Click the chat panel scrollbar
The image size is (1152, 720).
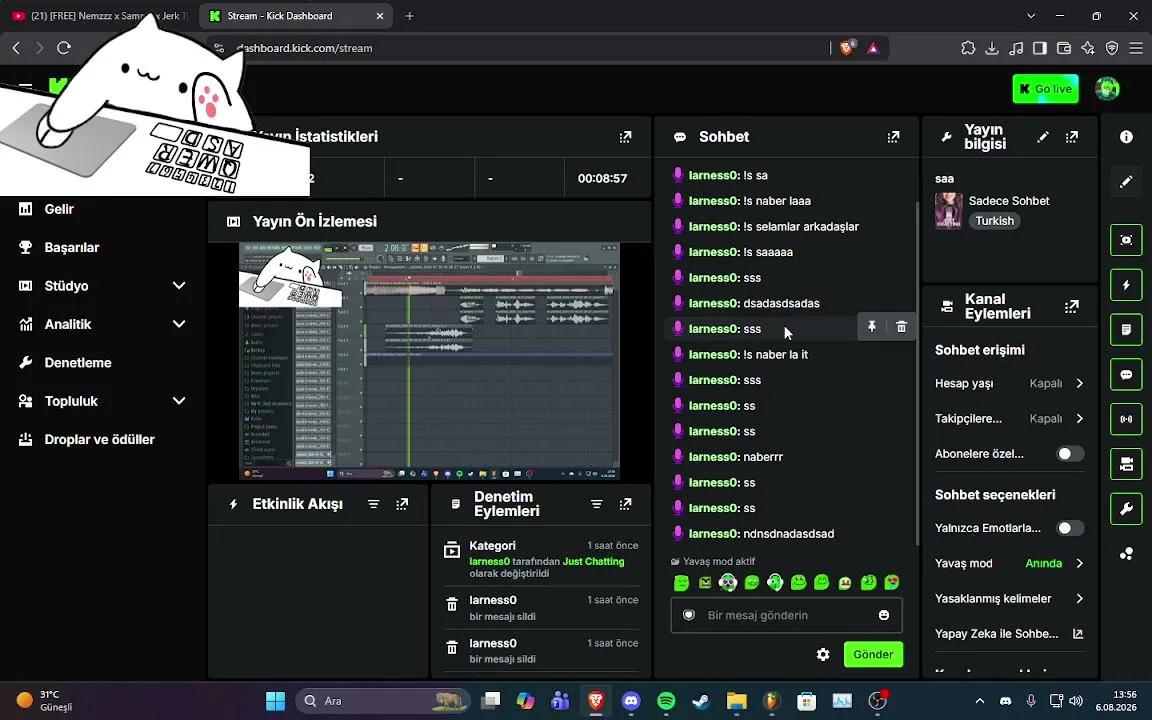pos(916,373)
